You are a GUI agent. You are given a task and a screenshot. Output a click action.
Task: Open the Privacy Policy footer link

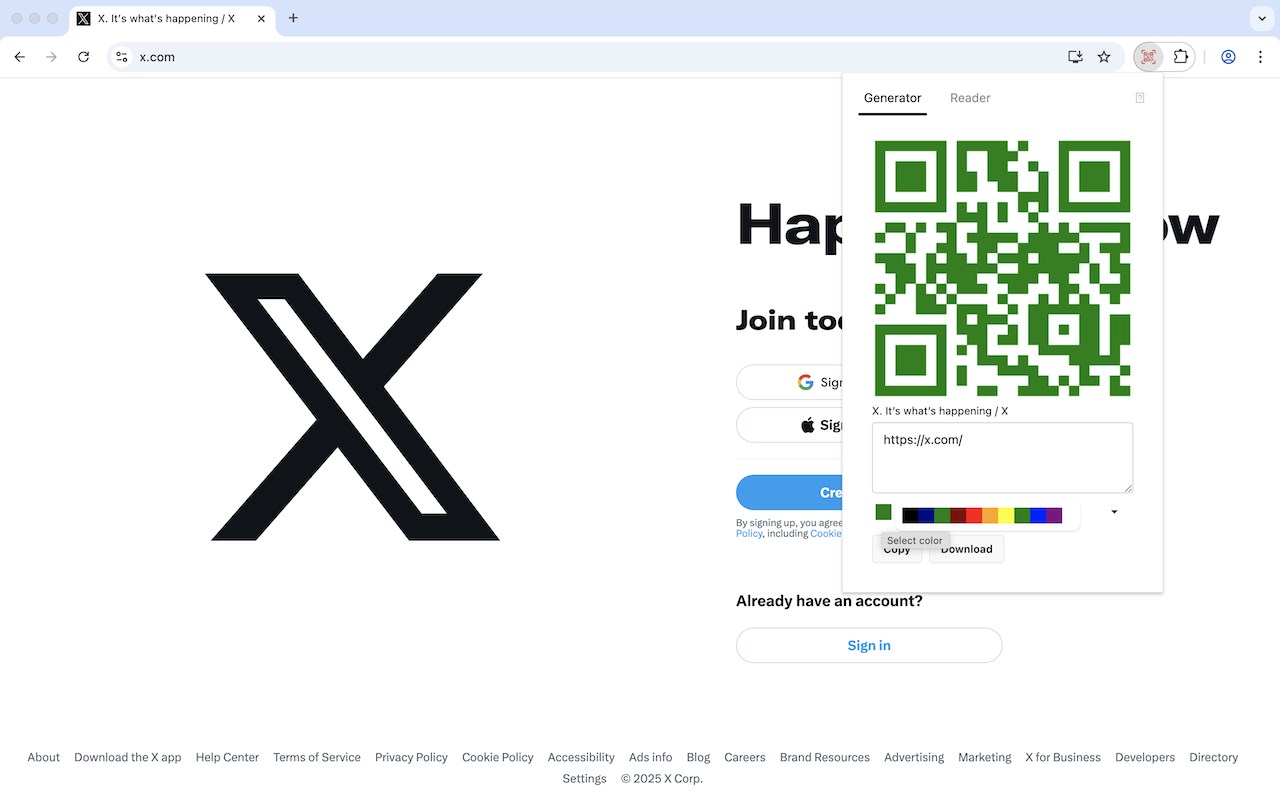pyautogui.click(x=411, y=757)
